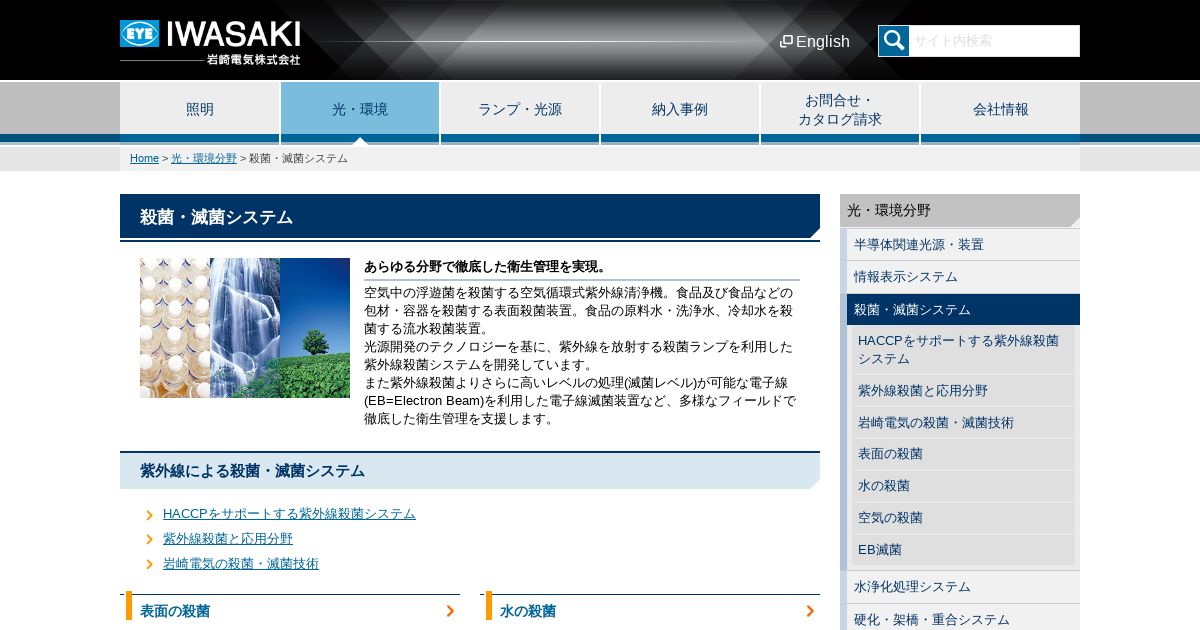The image size is (1200, 630).
Task: Click the Iwasaki EYE logo
Action: click(x=210, y=42)
